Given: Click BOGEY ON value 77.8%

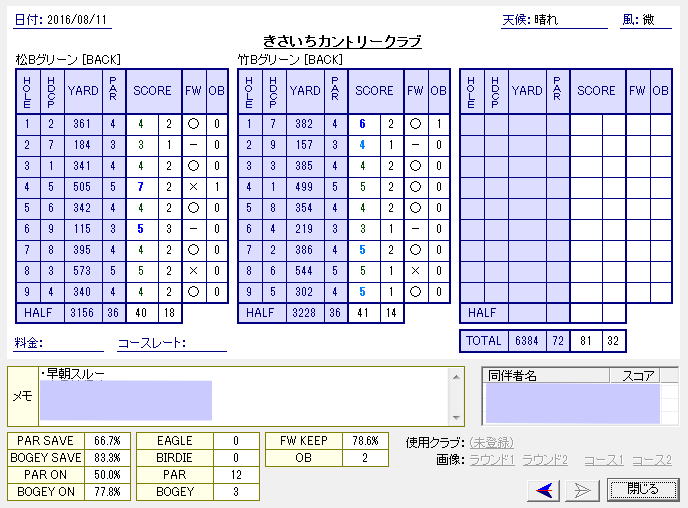Looking at the screenshot, I should click(x=107, y=492).
